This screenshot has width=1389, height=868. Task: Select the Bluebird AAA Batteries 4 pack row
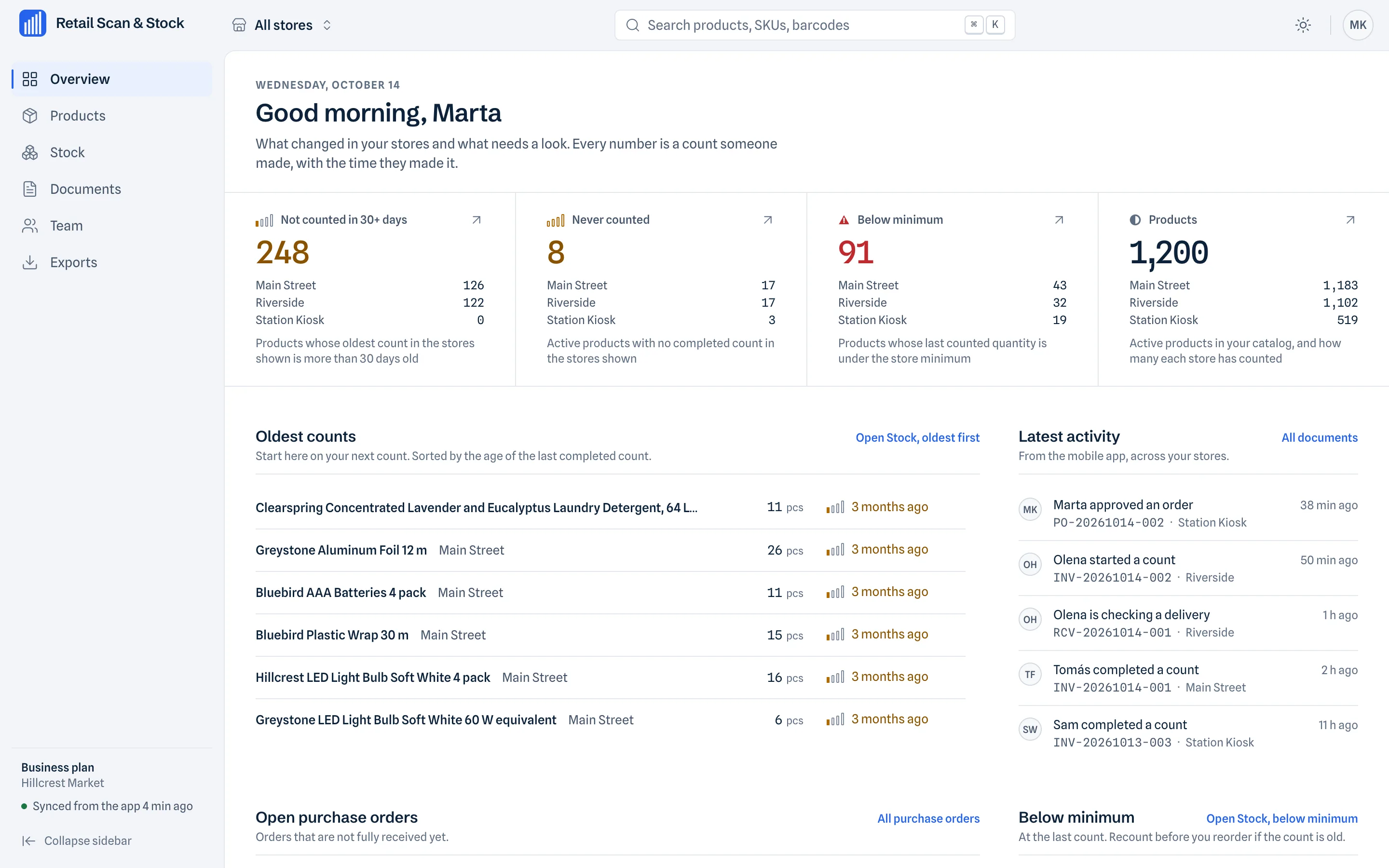coord(610,593)
